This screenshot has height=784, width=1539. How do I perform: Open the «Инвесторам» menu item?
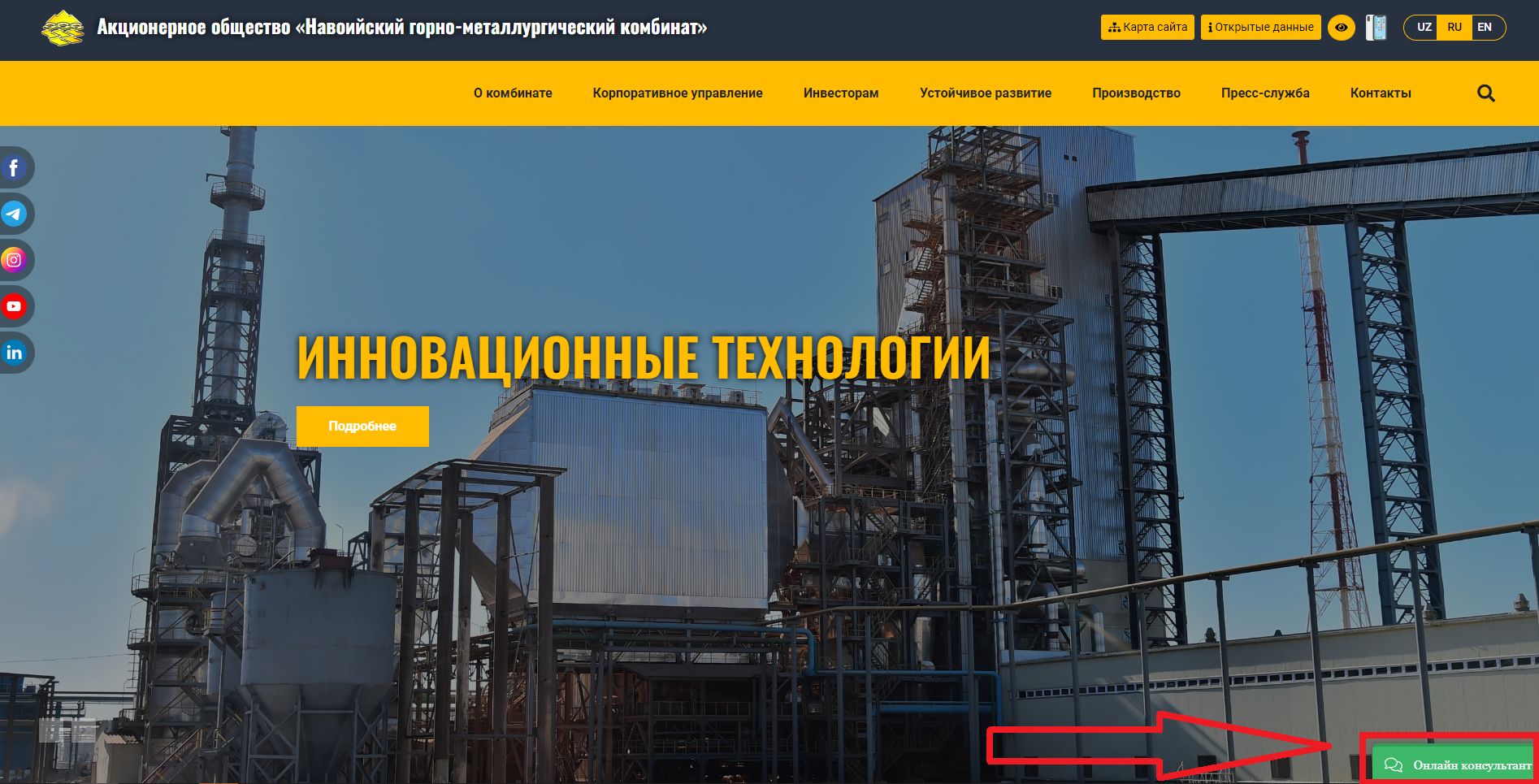(x=841, y=93)
